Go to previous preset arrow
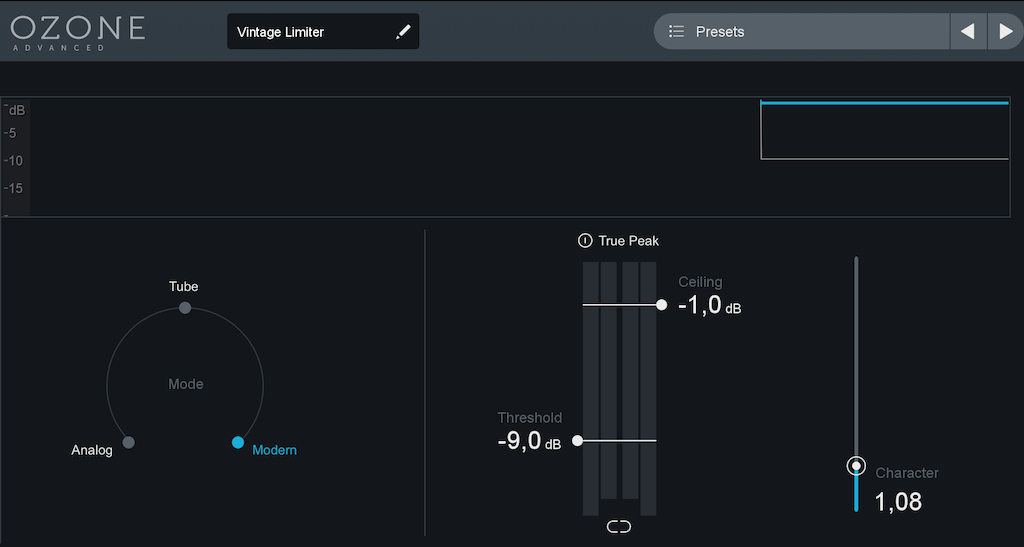 tap(967, 32)
